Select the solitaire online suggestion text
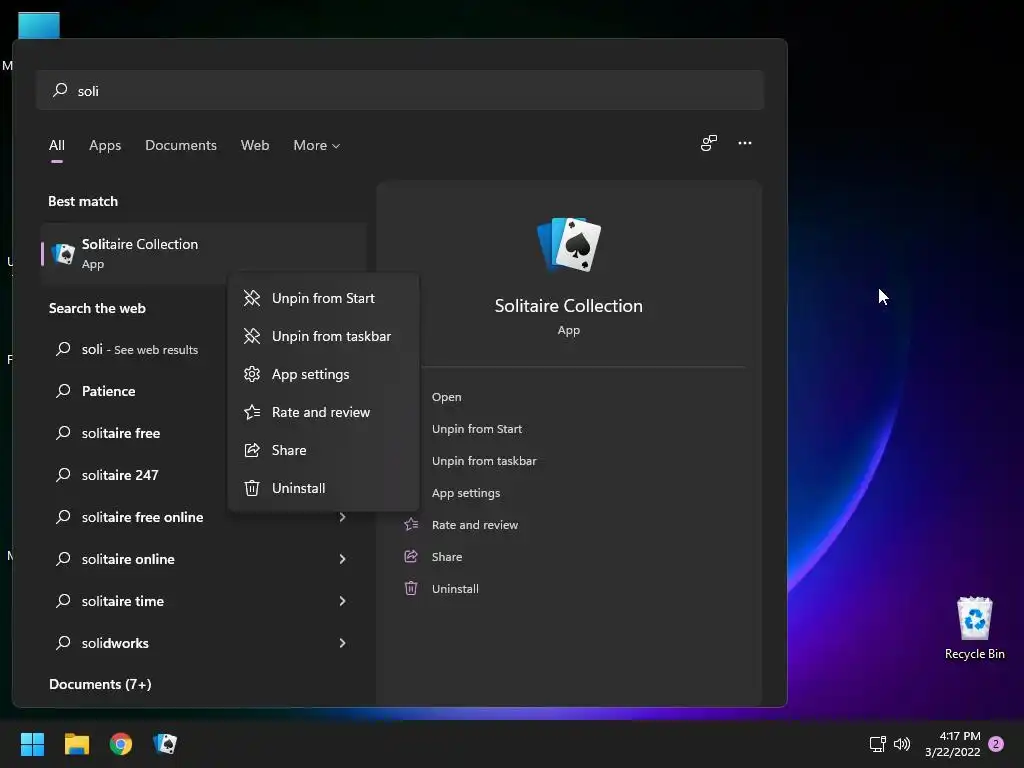The width and height of the screenshot is (1024, 768). point(128,559)
